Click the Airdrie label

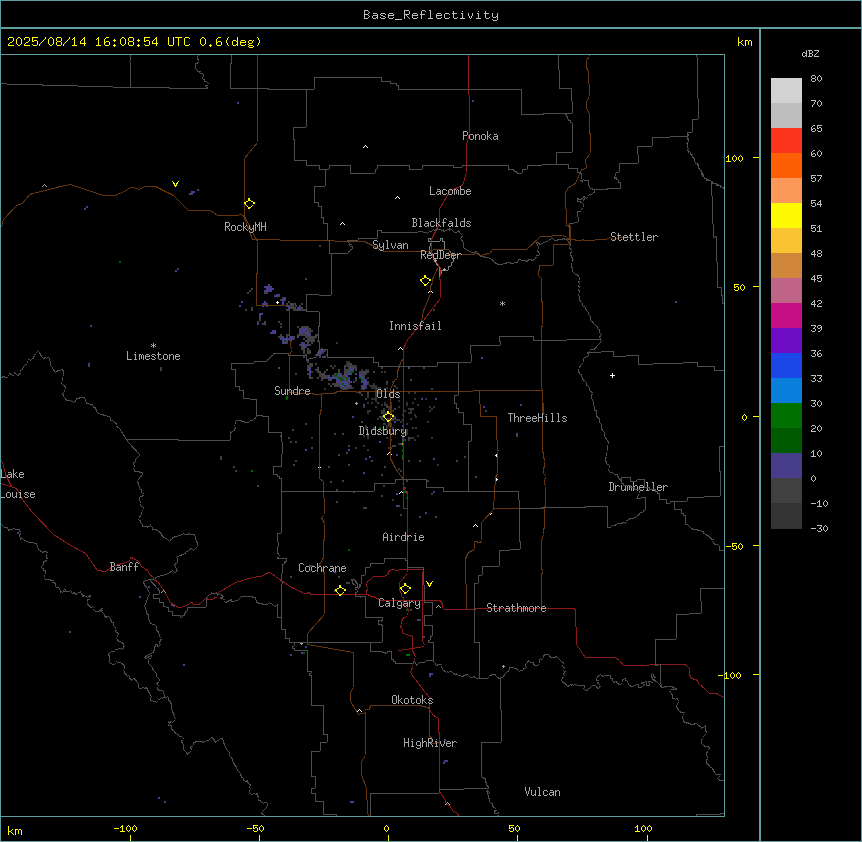click(403, 537)
